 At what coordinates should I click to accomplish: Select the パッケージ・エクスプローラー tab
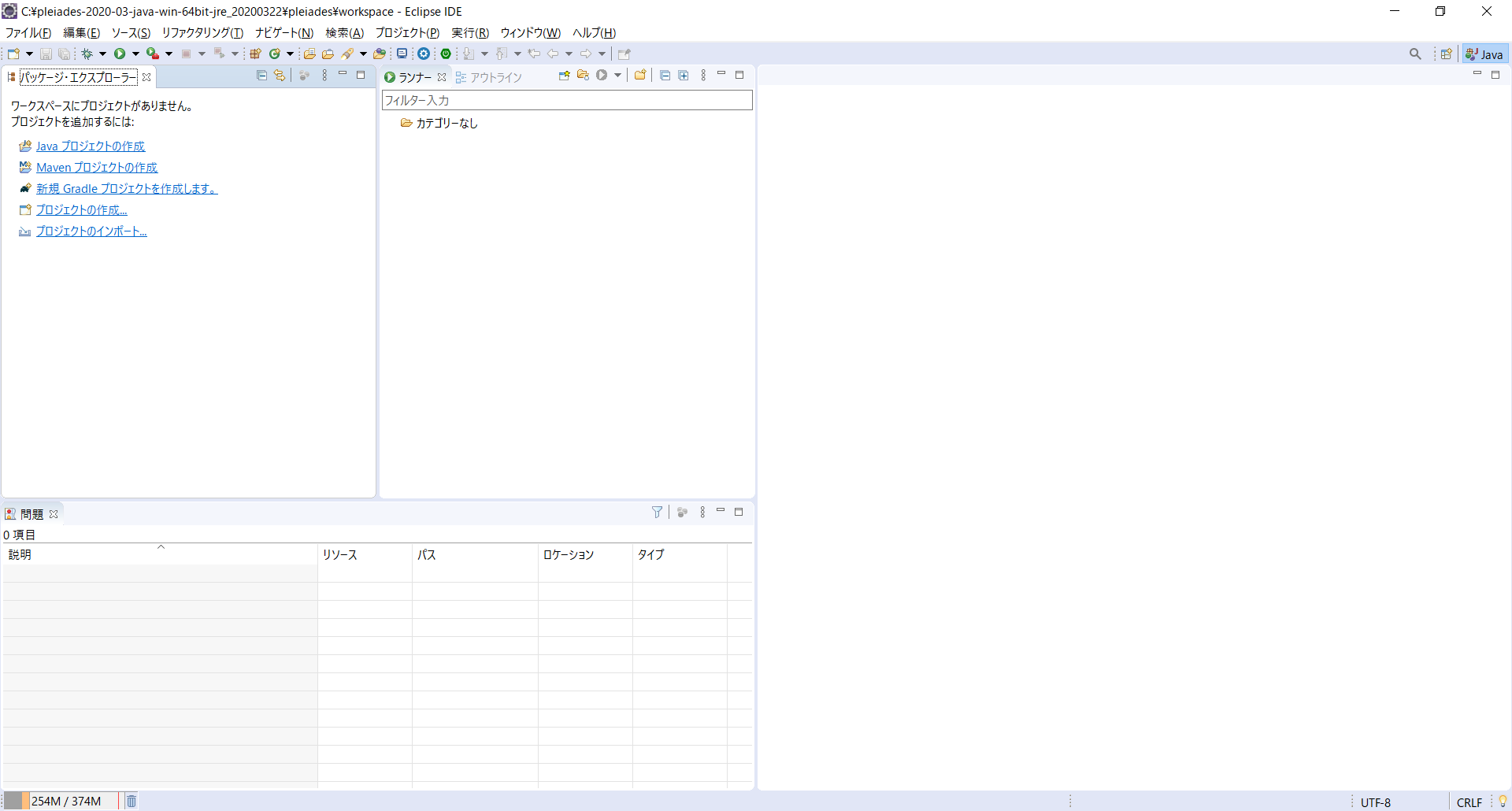pos(77,77)
